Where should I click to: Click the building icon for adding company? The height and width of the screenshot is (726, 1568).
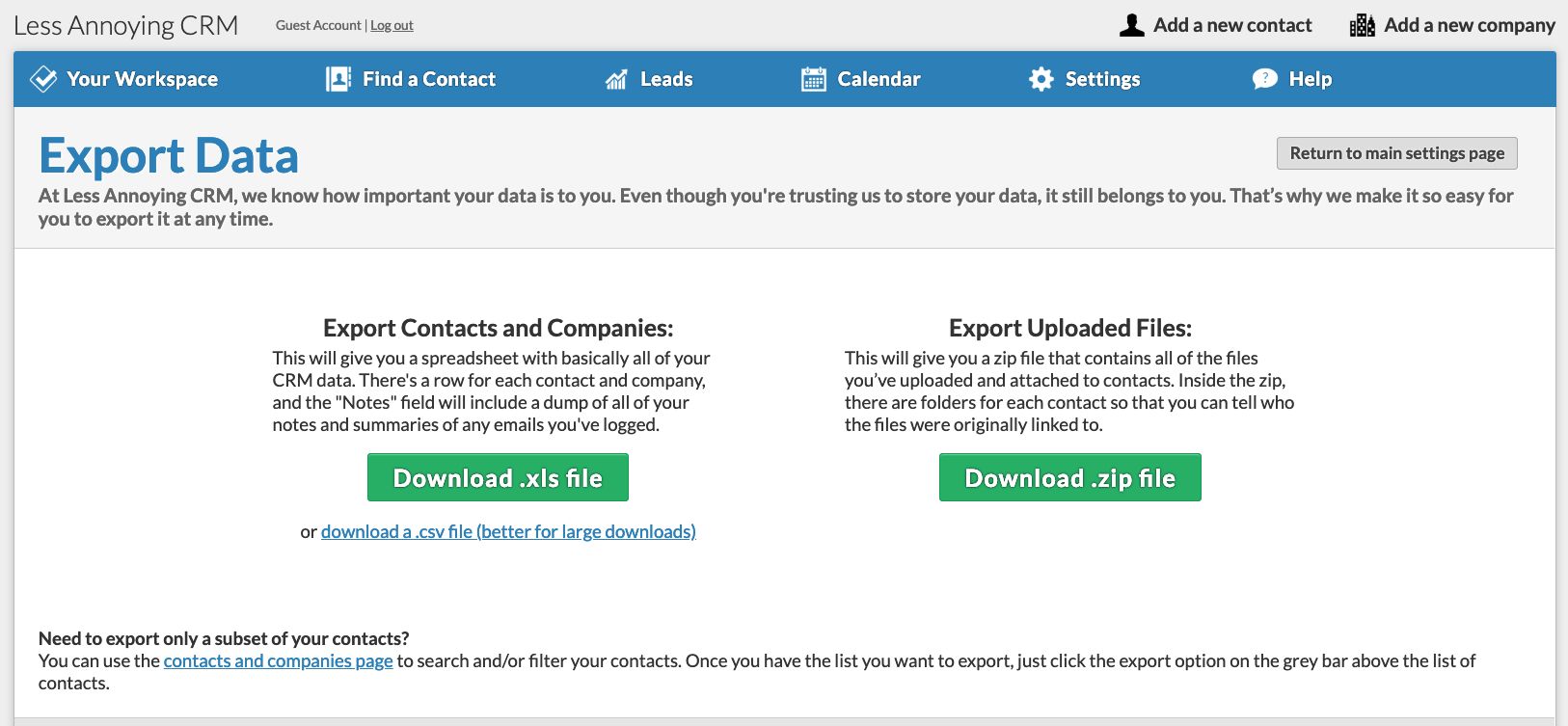[1363, 25]
